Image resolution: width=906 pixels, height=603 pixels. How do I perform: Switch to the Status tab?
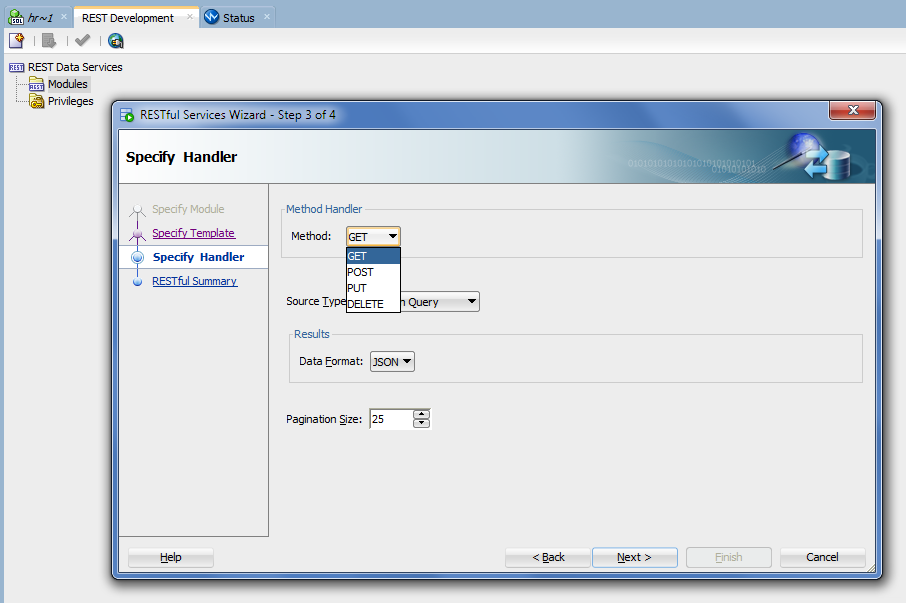[238, 18]
